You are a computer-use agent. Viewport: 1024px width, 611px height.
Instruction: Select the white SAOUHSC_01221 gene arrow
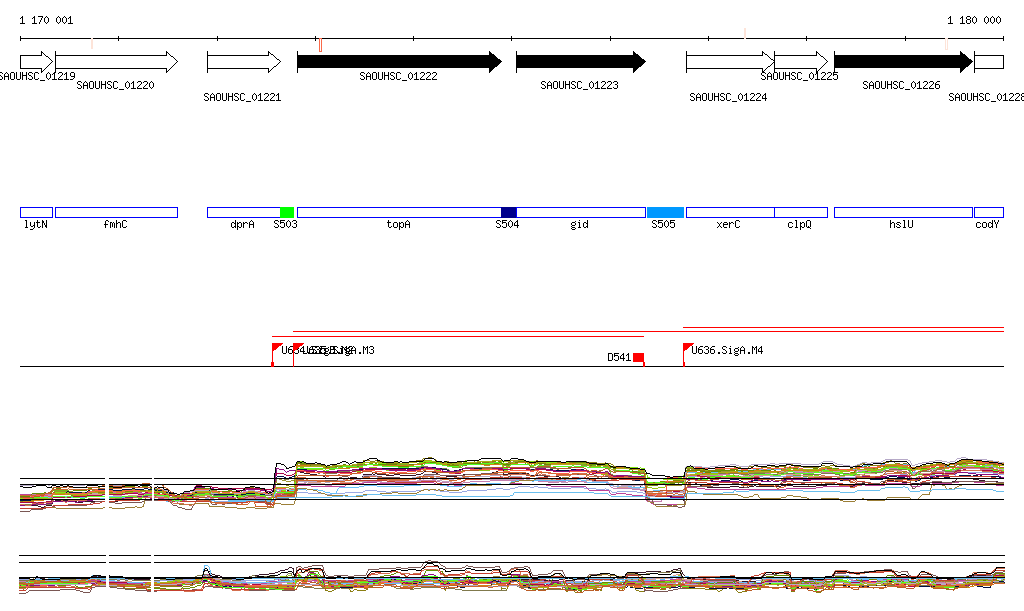point(243,62)
